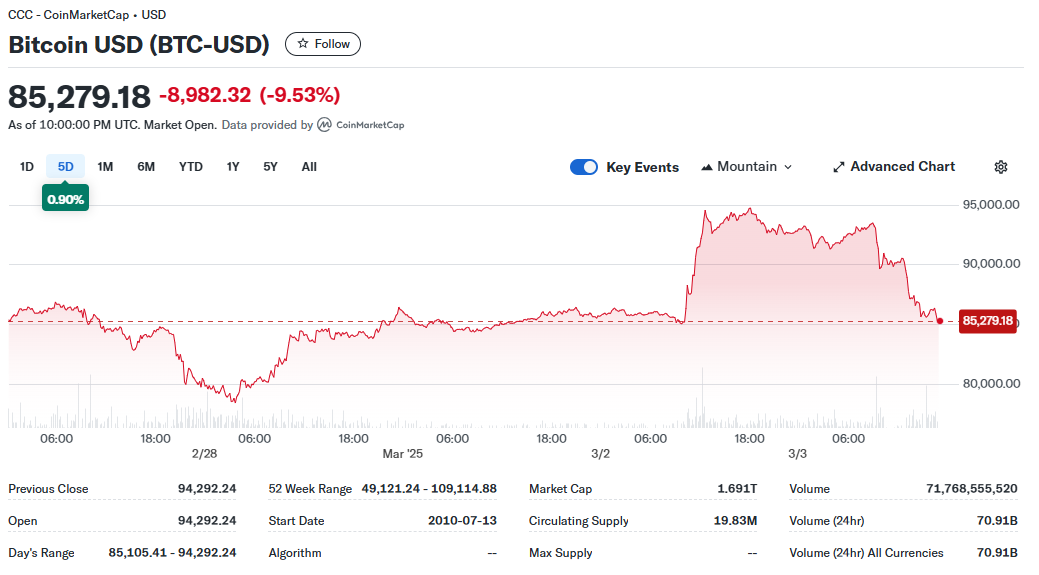Click the 3/3 date axis label
Viewport: 1039px width, 575px height.
coord(797,454)
